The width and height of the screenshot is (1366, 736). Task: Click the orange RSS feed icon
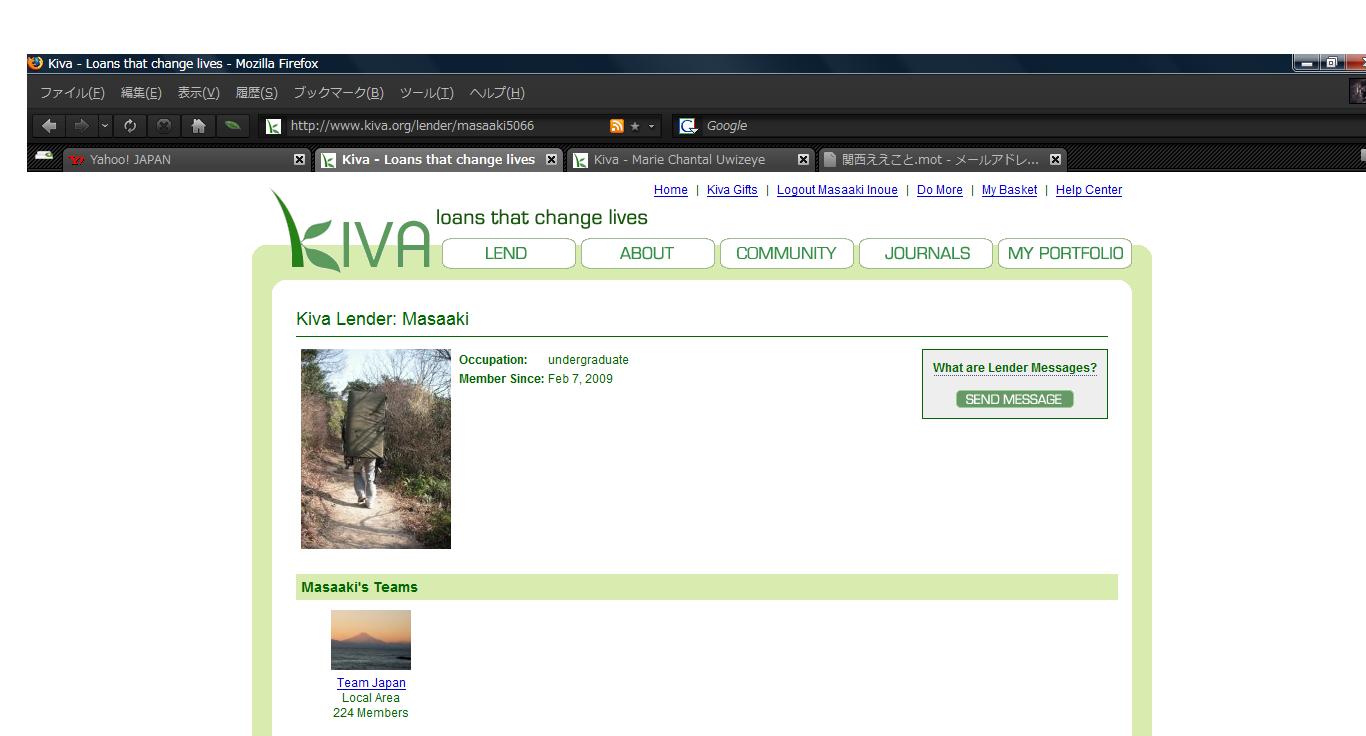pos(617,126)
